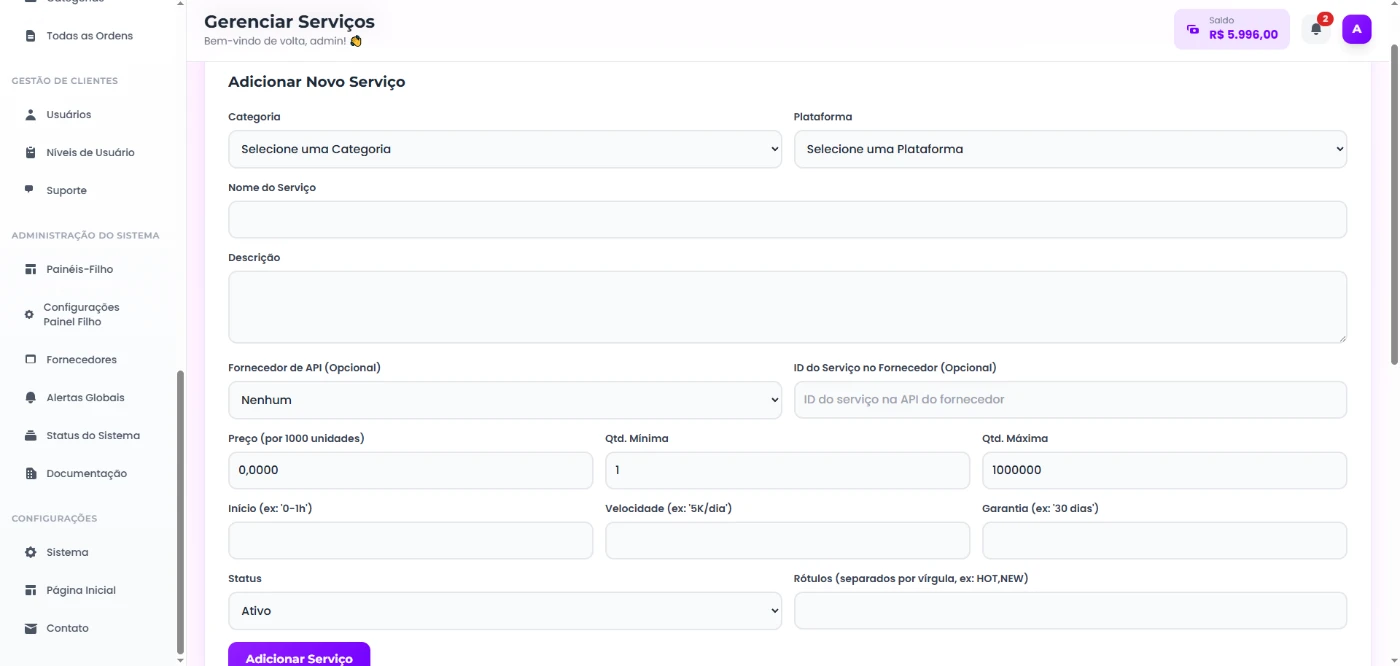Click the Nome do Serviço input field

786,220
